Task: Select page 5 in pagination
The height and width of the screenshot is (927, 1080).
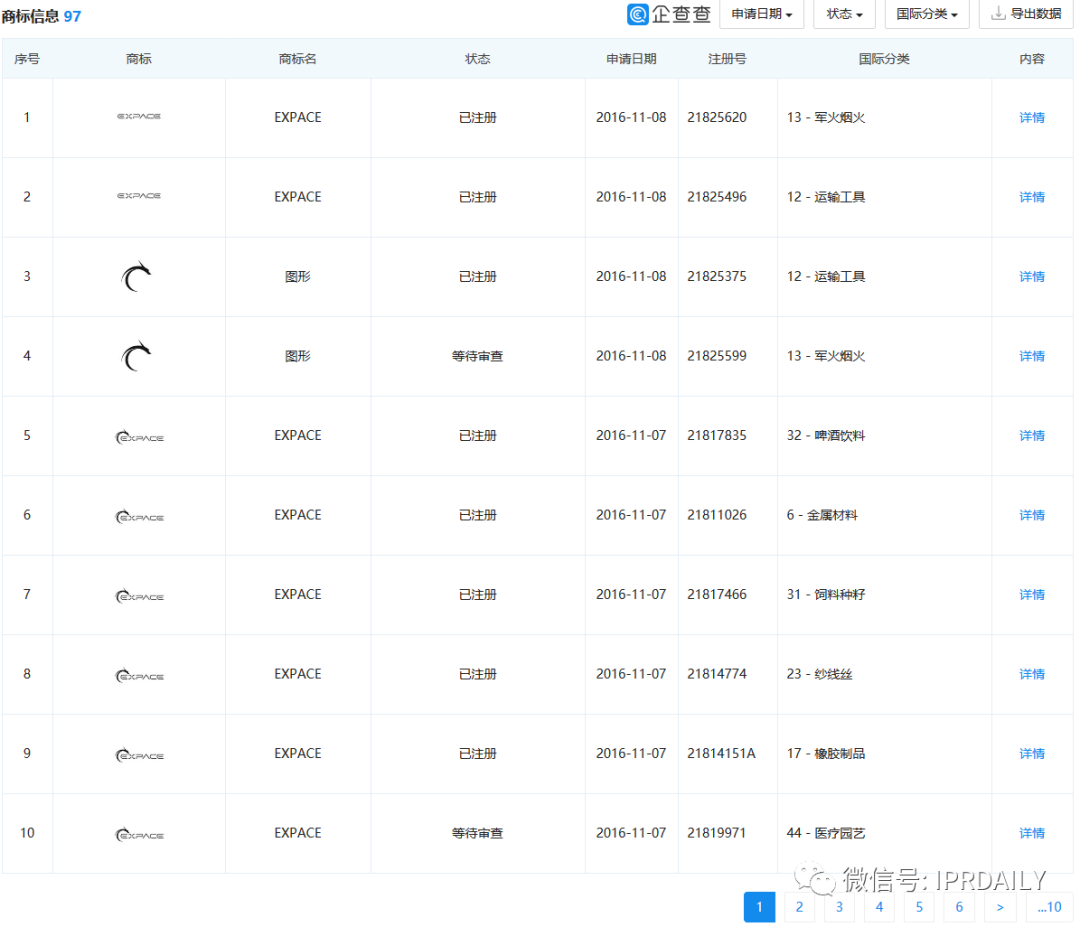Action: (919, 907)
